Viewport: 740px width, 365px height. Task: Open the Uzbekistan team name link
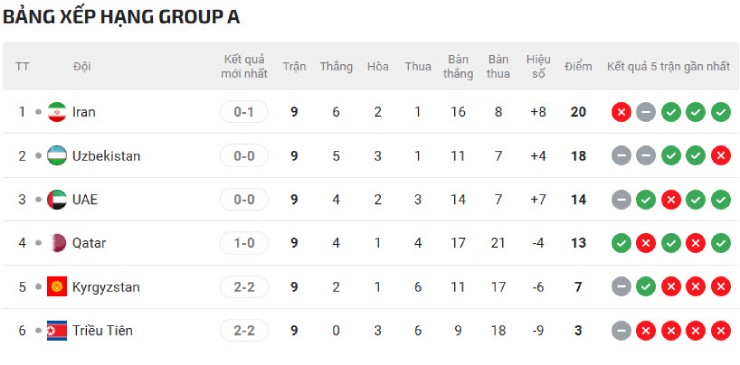(x=106, y=156)
